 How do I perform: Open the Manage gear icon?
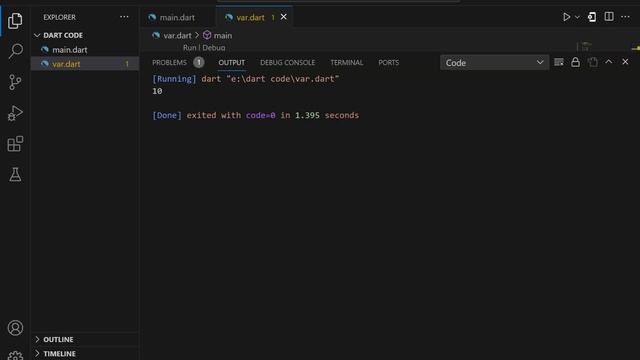click(15, 355)
